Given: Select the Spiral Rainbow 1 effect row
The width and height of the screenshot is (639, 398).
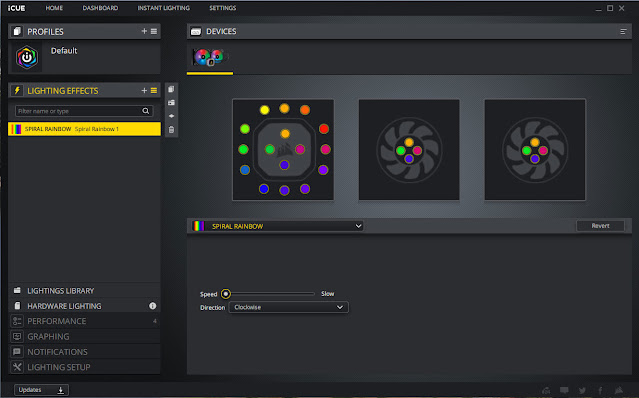Looking at the screenshot, I should [84, 129].
